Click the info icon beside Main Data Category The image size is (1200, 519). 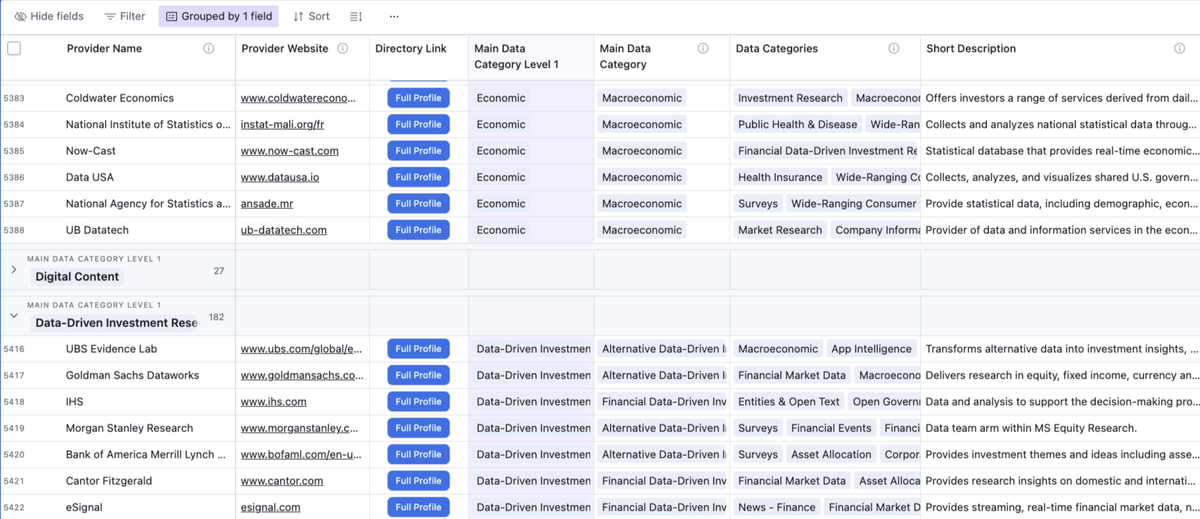703,48
